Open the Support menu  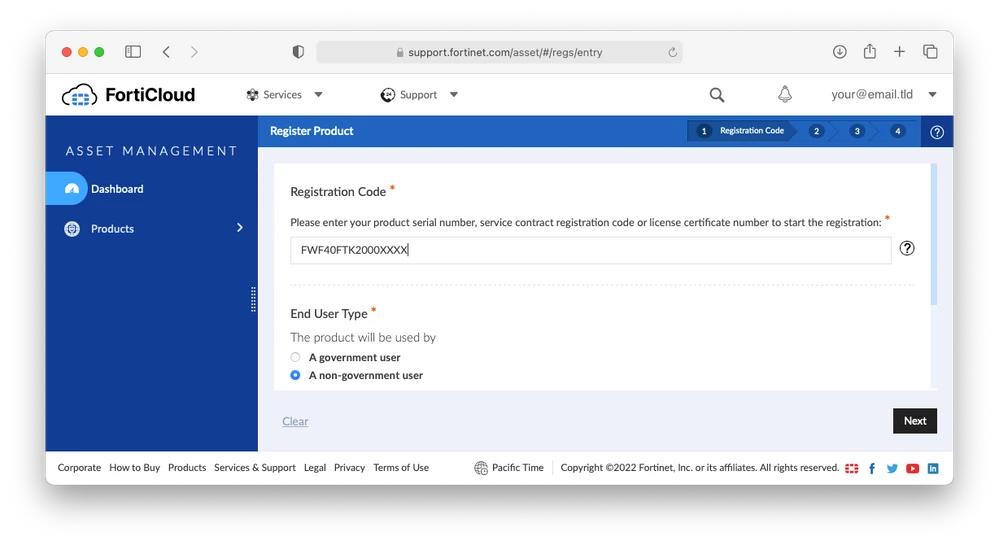coord(419,95)
